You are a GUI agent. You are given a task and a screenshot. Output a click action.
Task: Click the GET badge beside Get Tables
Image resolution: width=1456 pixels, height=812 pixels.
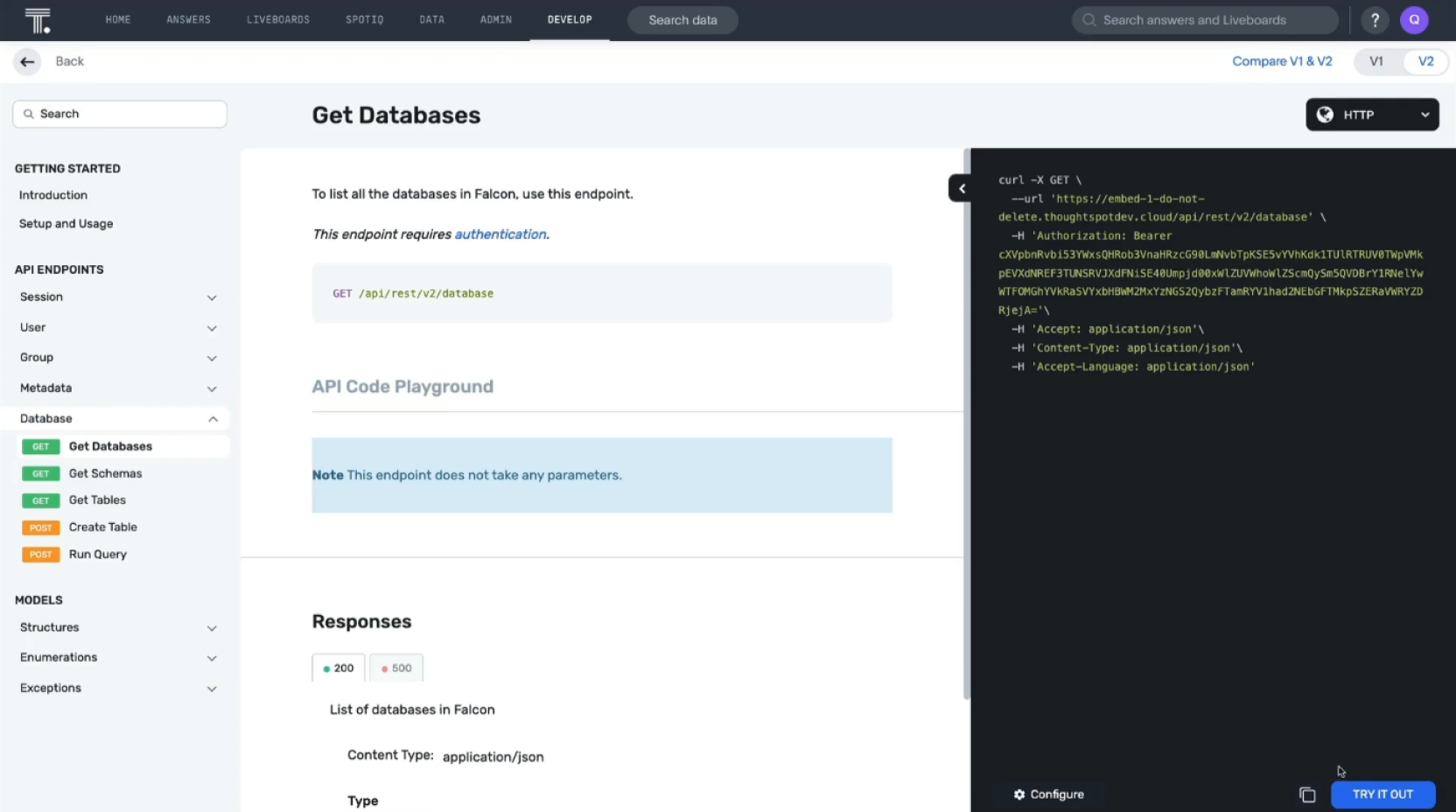click(40, 500)
